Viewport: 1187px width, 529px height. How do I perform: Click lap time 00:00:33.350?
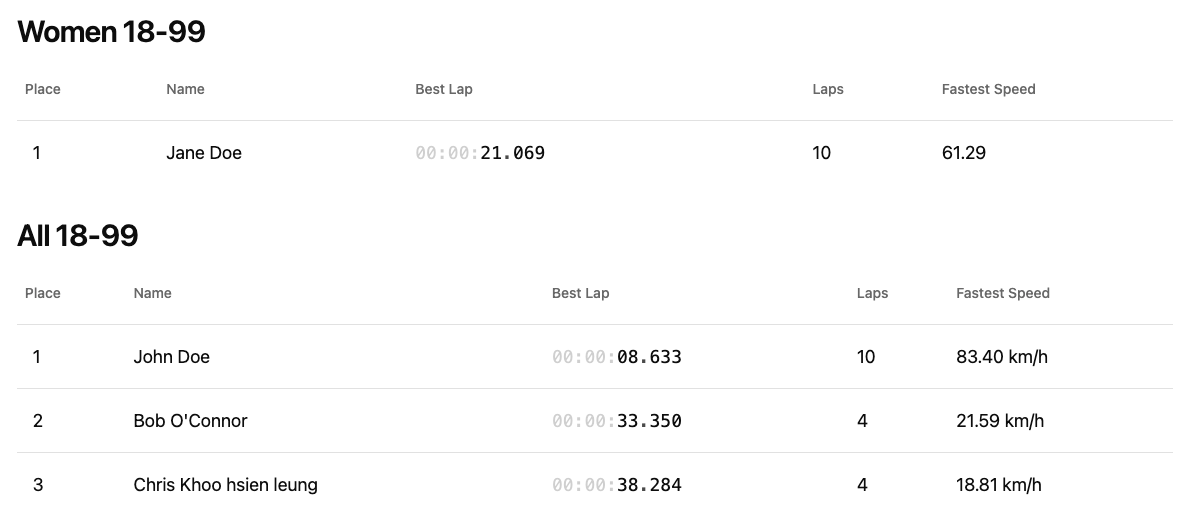[x=617, y=421]
